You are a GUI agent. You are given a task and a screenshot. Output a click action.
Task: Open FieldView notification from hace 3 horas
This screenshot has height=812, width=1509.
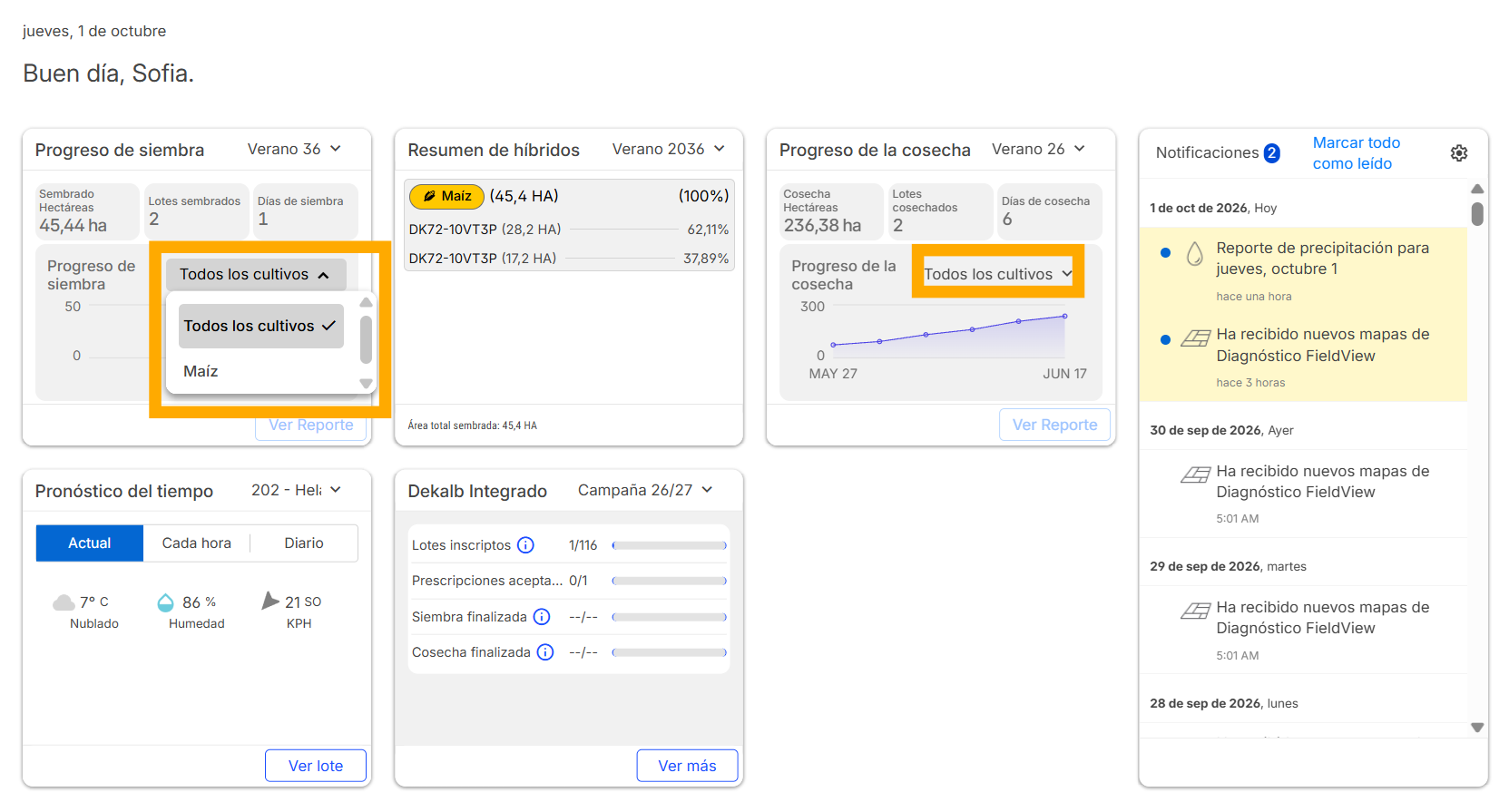click(1303, 357)
